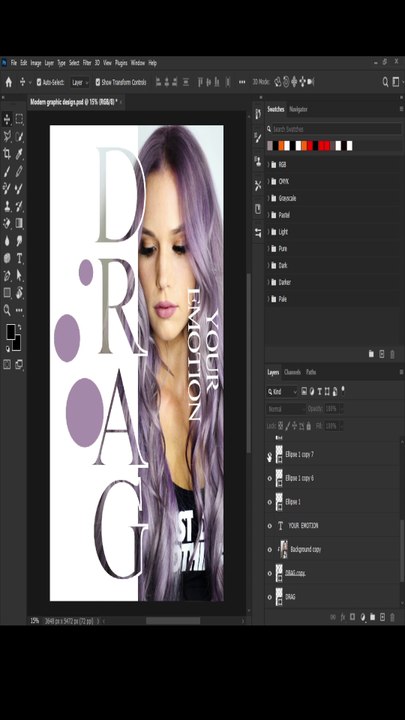Swap foreground and background colors
Viewport: 405px width, 720px height.
pyautogui.click(x=19, y=328)
